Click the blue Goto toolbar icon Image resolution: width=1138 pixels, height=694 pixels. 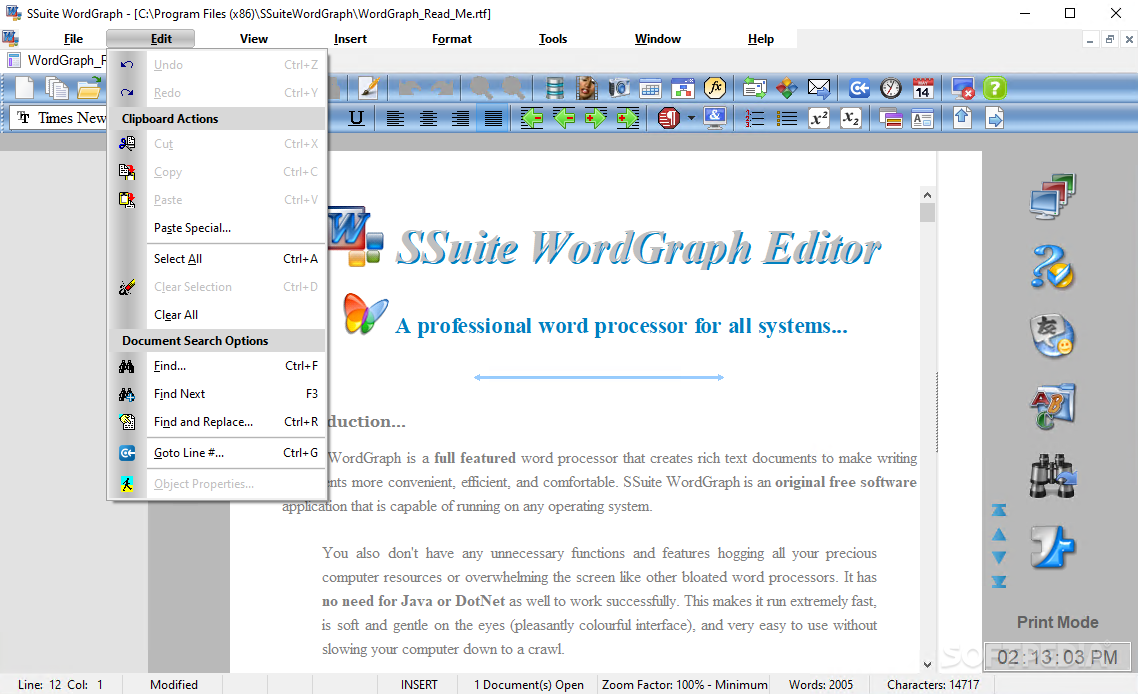click(859, 89)
